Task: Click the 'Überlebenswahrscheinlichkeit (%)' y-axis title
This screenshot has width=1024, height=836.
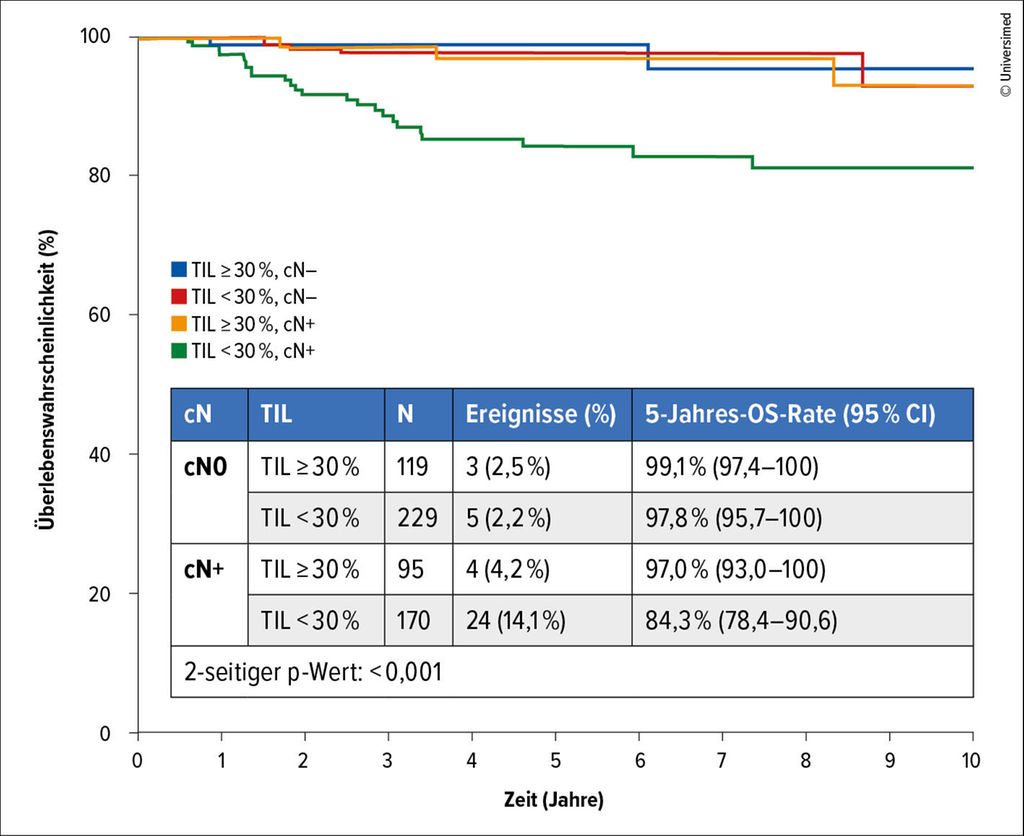Action: click(47, 384)
